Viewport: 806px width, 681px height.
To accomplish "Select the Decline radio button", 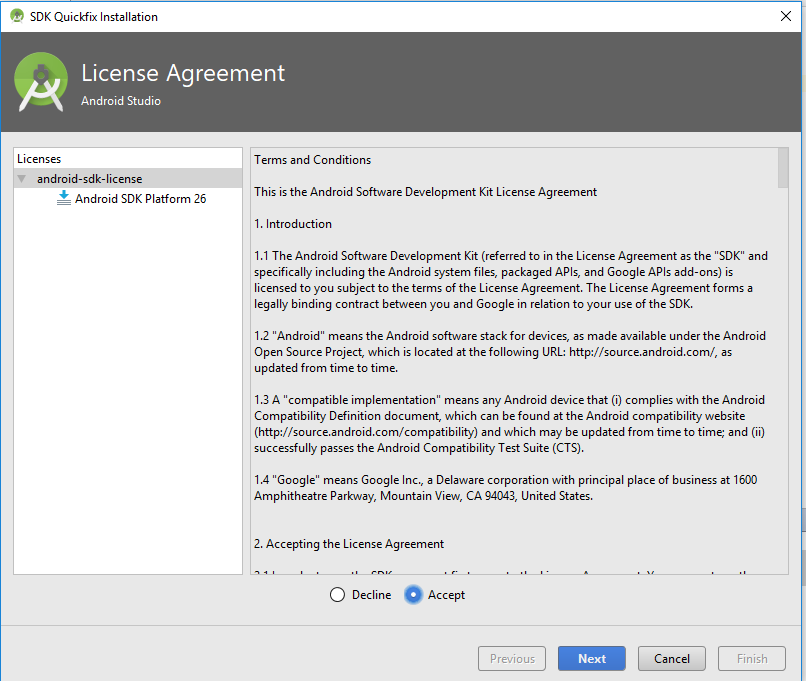I will 337,595.
